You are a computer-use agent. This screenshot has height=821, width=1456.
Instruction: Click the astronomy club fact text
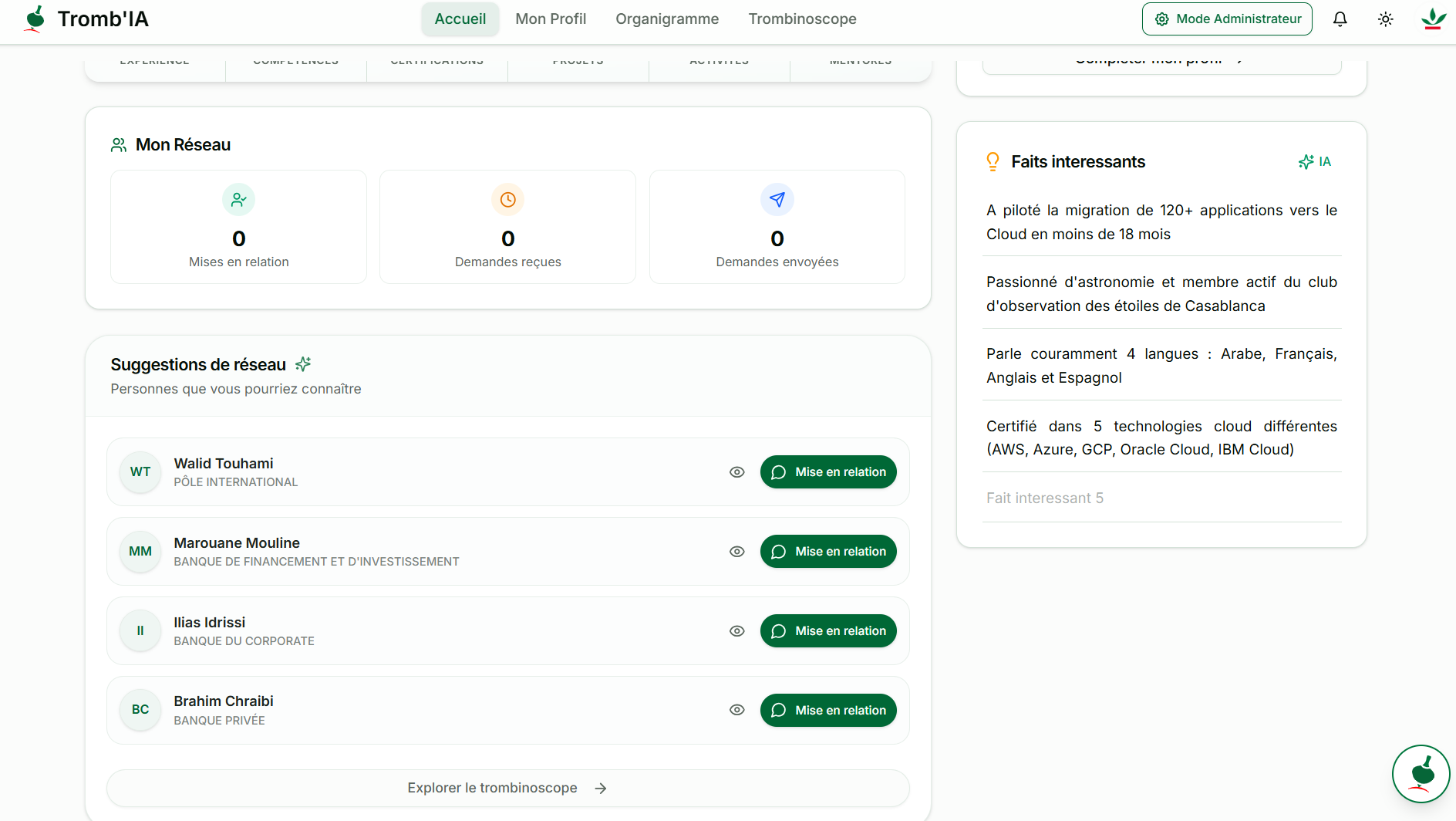tap(1161, 294)
